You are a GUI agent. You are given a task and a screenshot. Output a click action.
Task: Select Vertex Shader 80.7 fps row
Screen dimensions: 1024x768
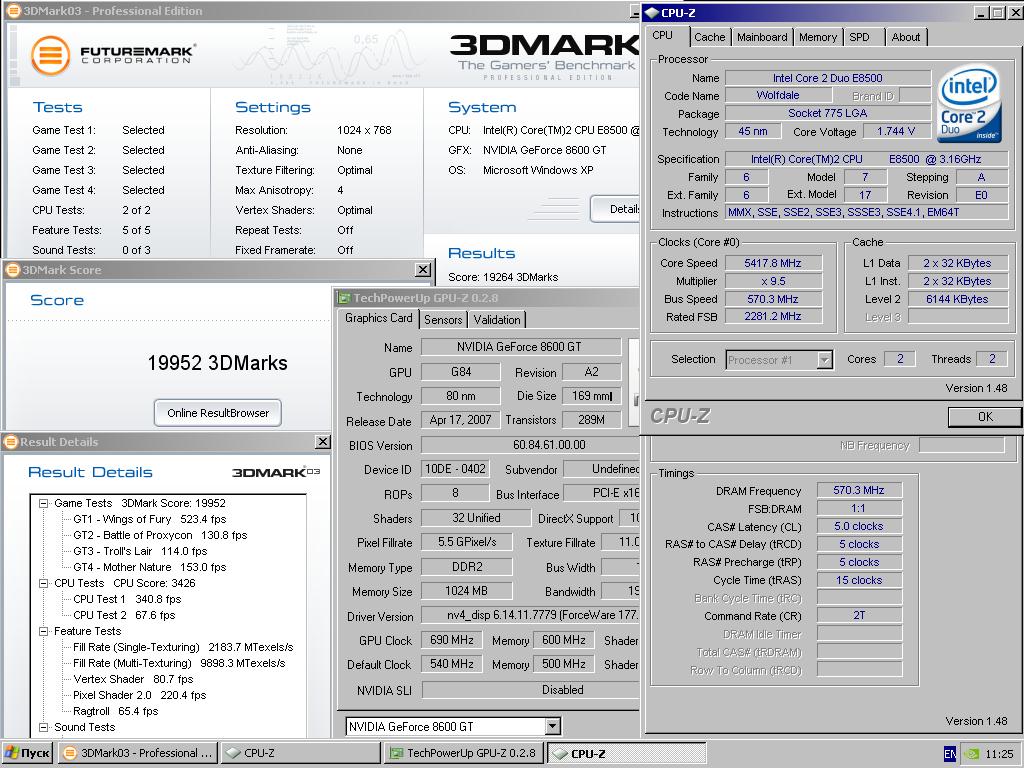pyautogui.click(x=133, y=679)
